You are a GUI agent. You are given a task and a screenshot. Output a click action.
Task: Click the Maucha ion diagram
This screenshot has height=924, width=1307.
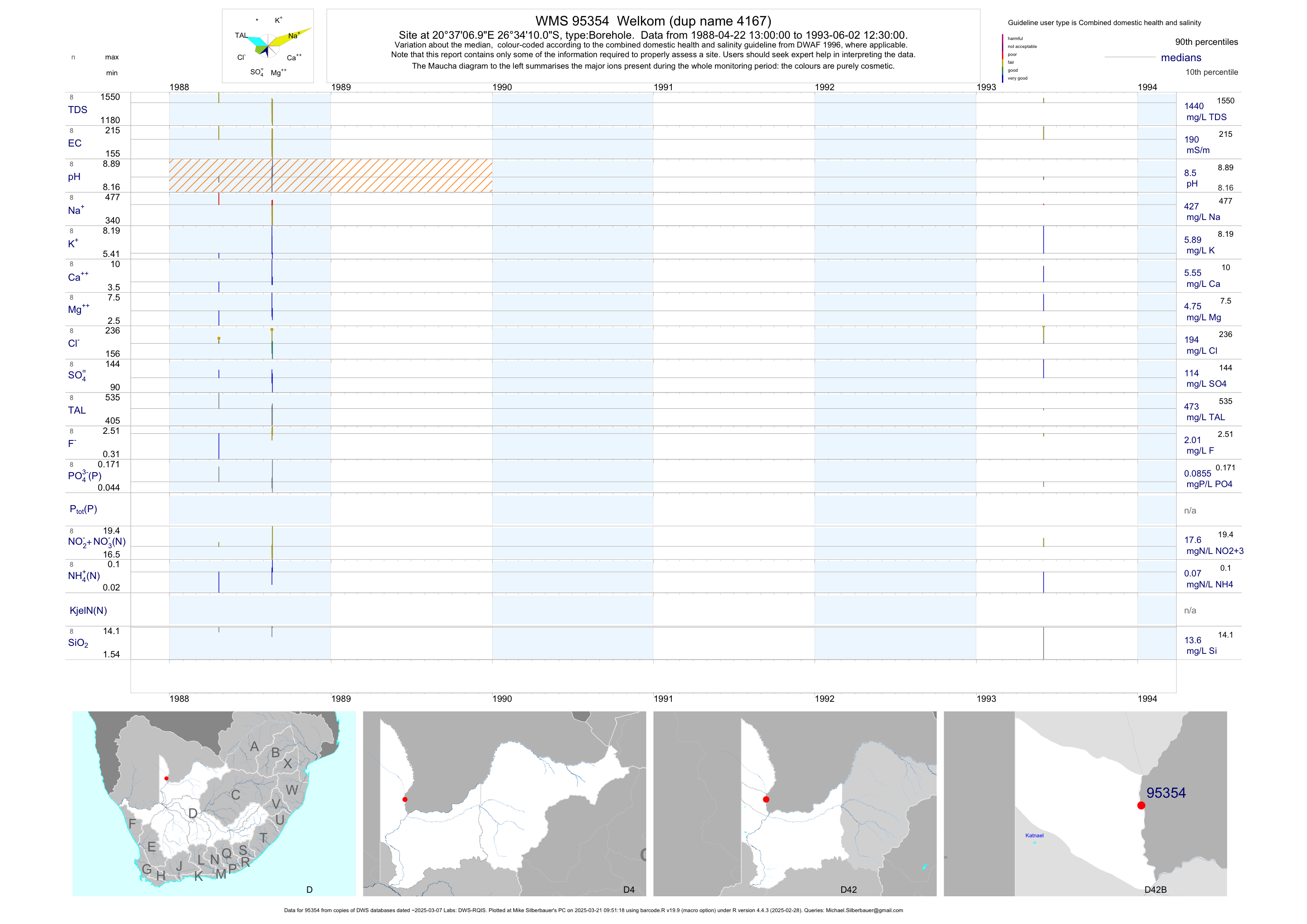pyautogui.click(x=268, y=45)
